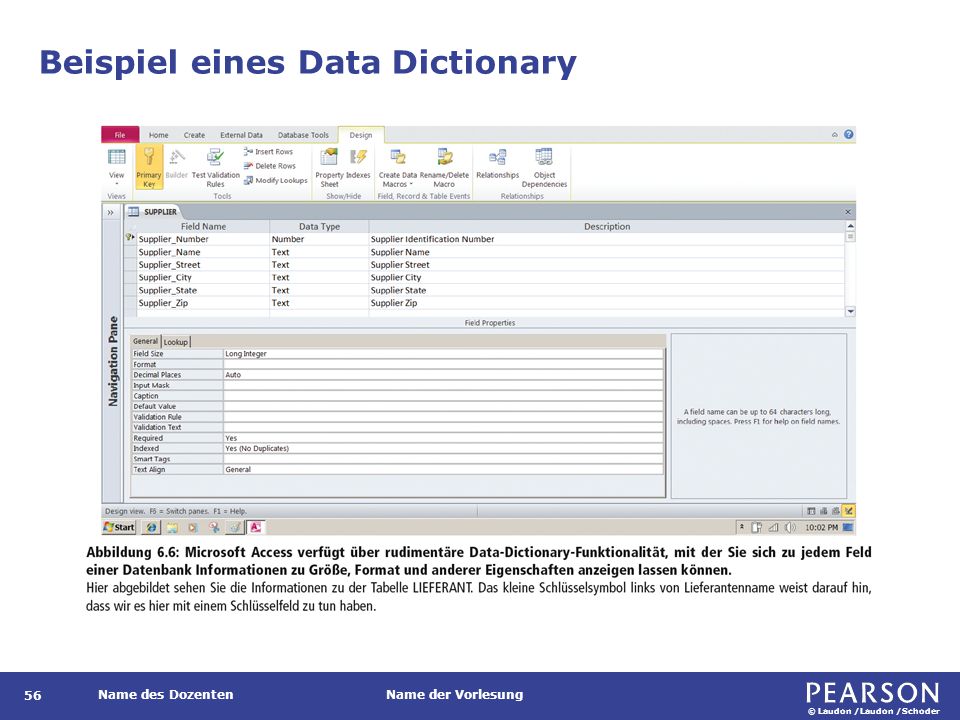Open the Field Size property box
Image resolution: width=960 pixels, height=720 pixels.
pyautogui.click(x=443, y=353)
